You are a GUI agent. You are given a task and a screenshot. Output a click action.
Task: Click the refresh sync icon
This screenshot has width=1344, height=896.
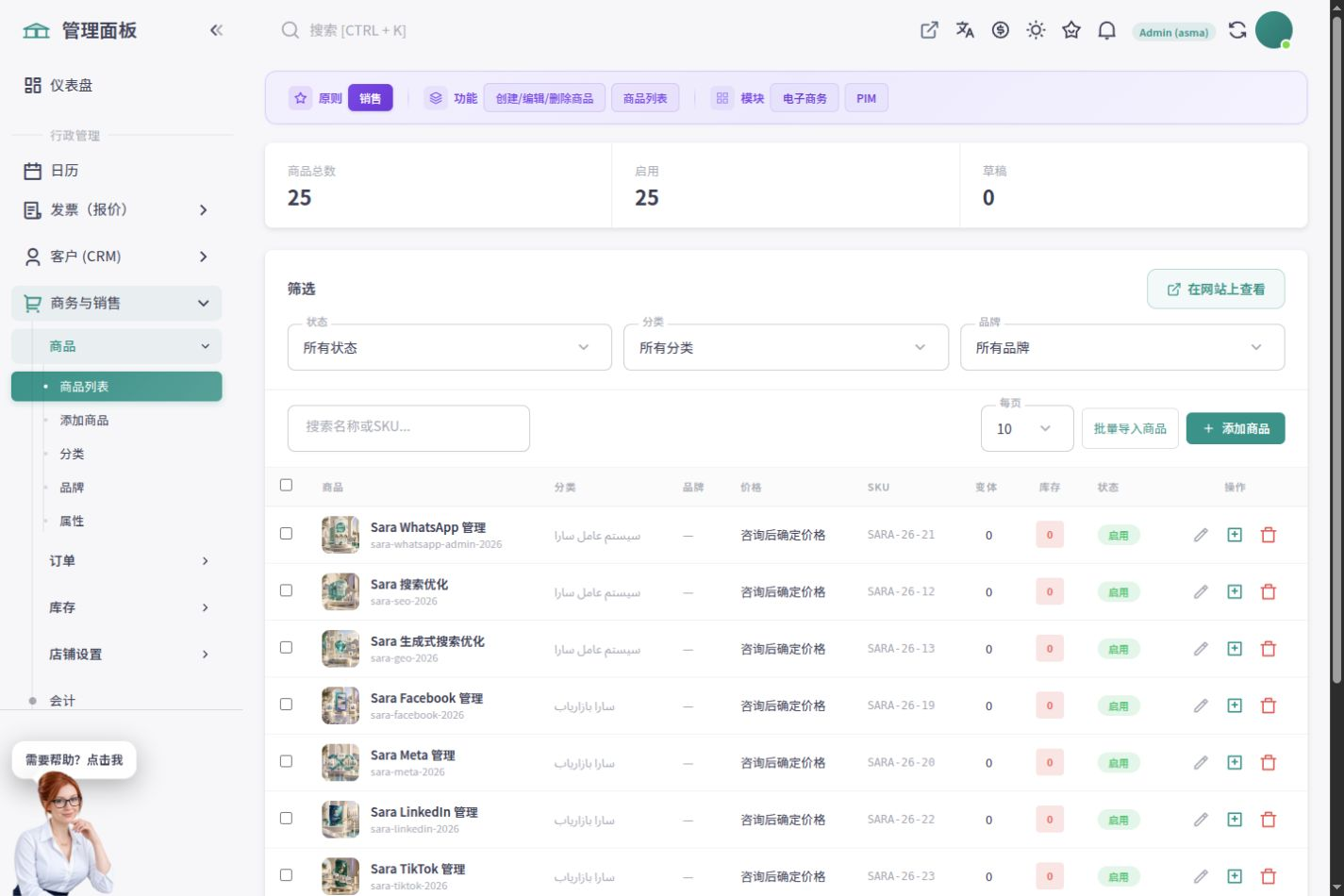[x=1237, y=30]
